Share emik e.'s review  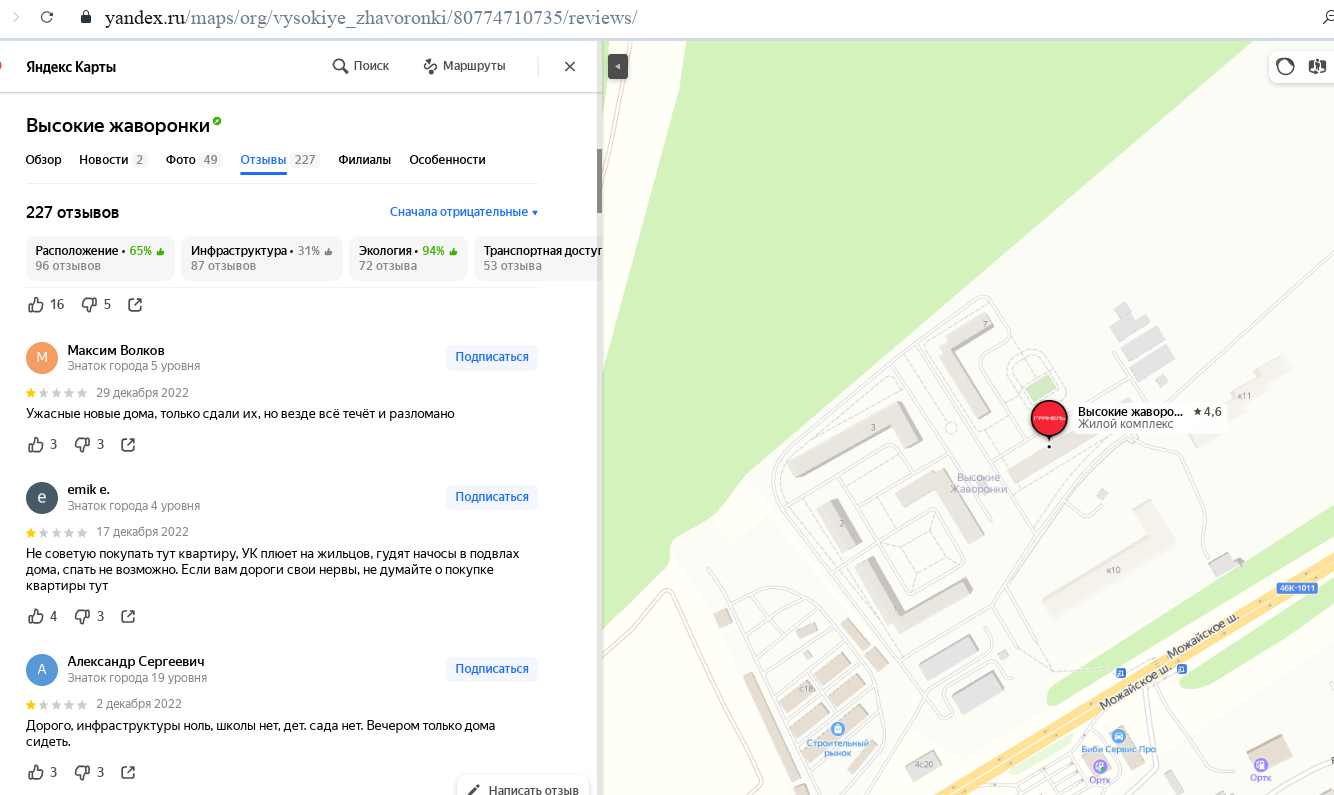[x=128, y=616]
